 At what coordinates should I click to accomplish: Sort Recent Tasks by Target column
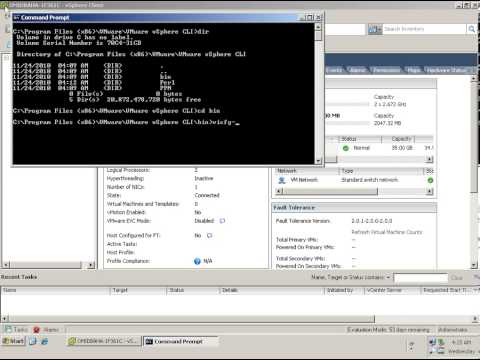coord(138,290)
